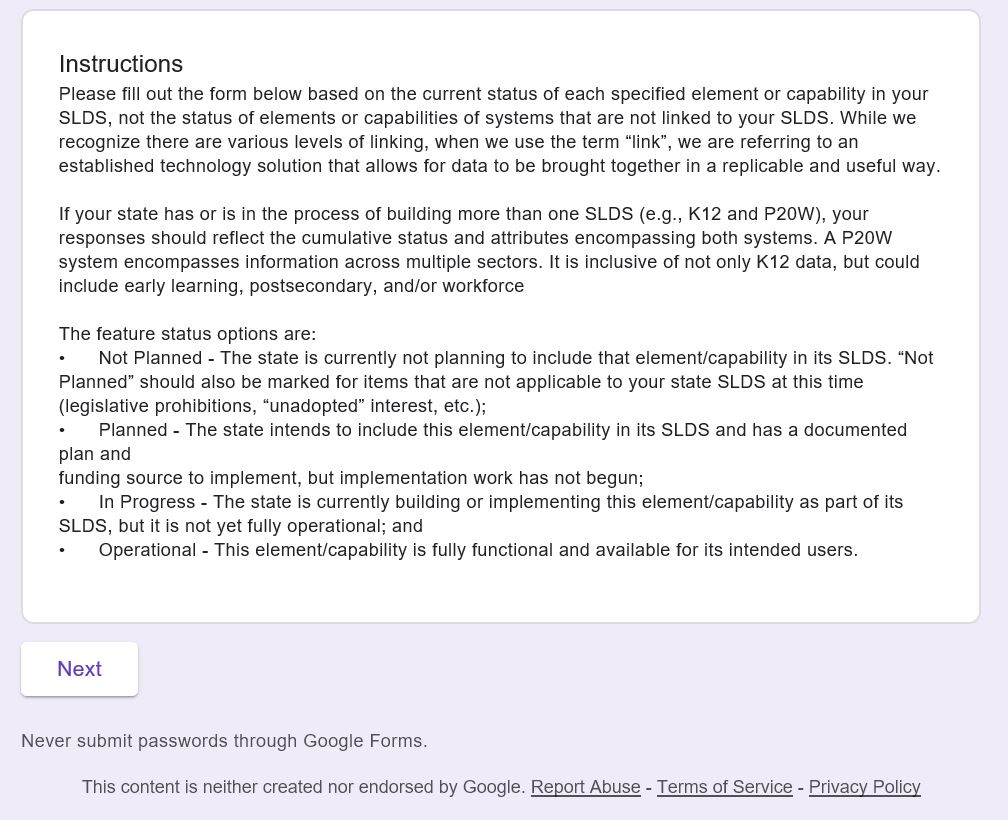
Task: Click the "Never submit passwords" warning text
Action: point(224,741)
